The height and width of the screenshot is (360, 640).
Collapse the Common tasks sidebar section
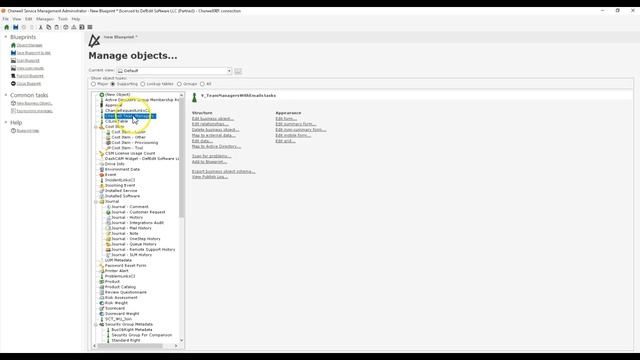pyautogui.click(x=6, y=95)
